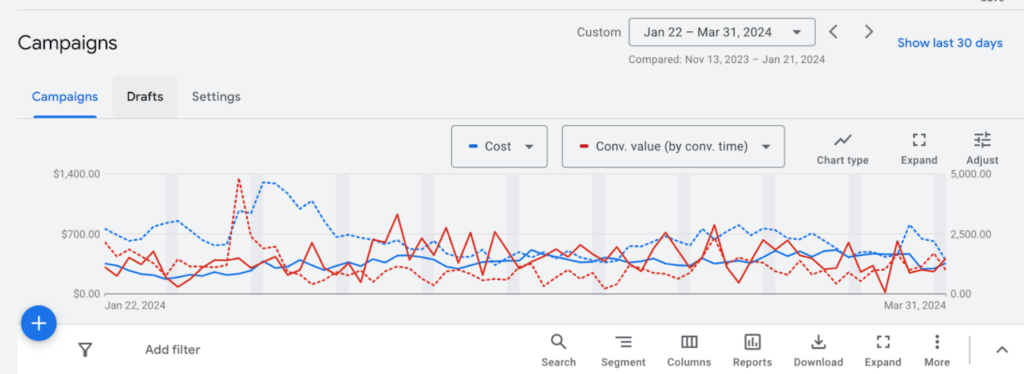Switch to the Drafts tab

[x=145, y=97]
